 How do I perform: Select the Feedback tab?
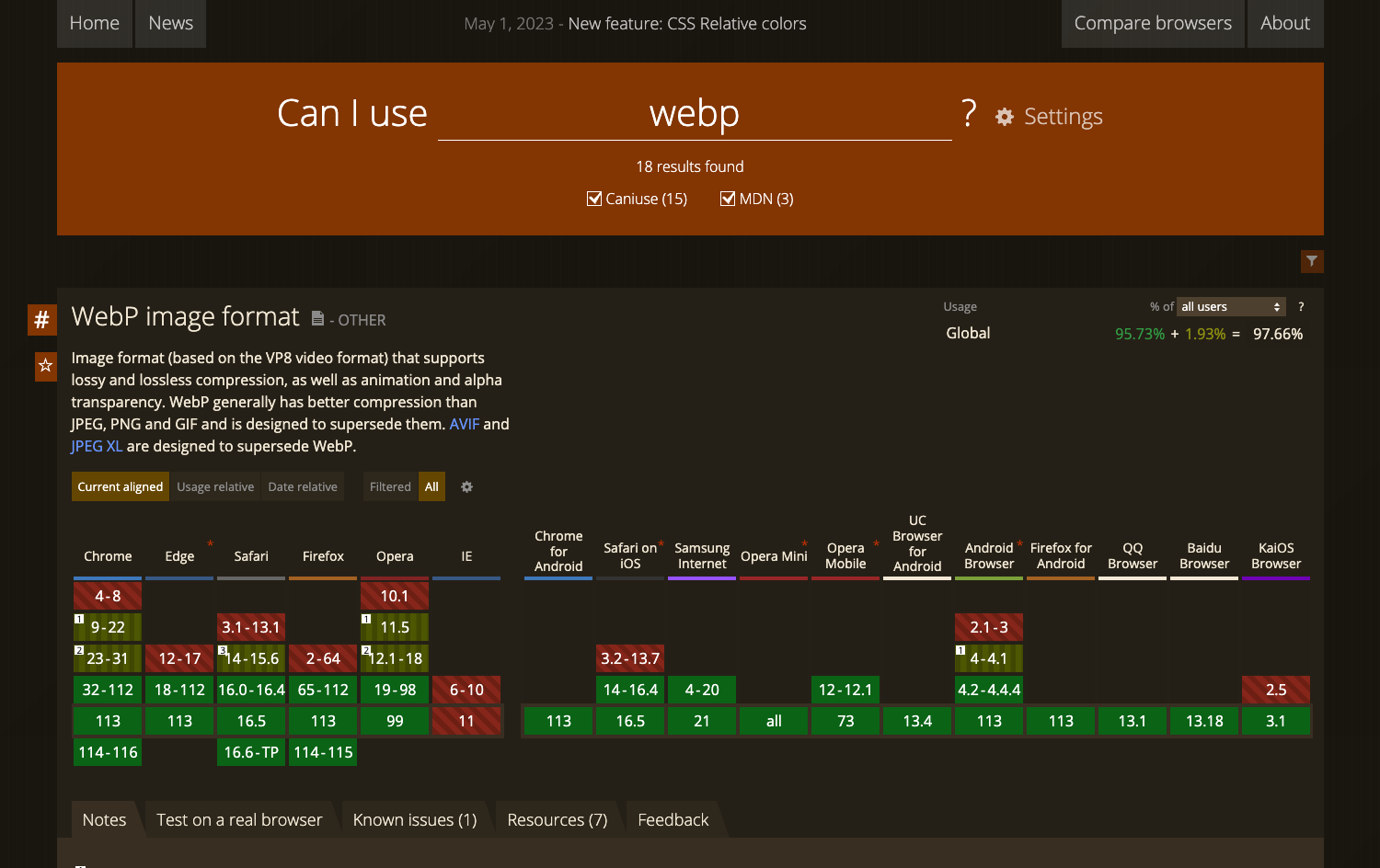click(673, 819)
